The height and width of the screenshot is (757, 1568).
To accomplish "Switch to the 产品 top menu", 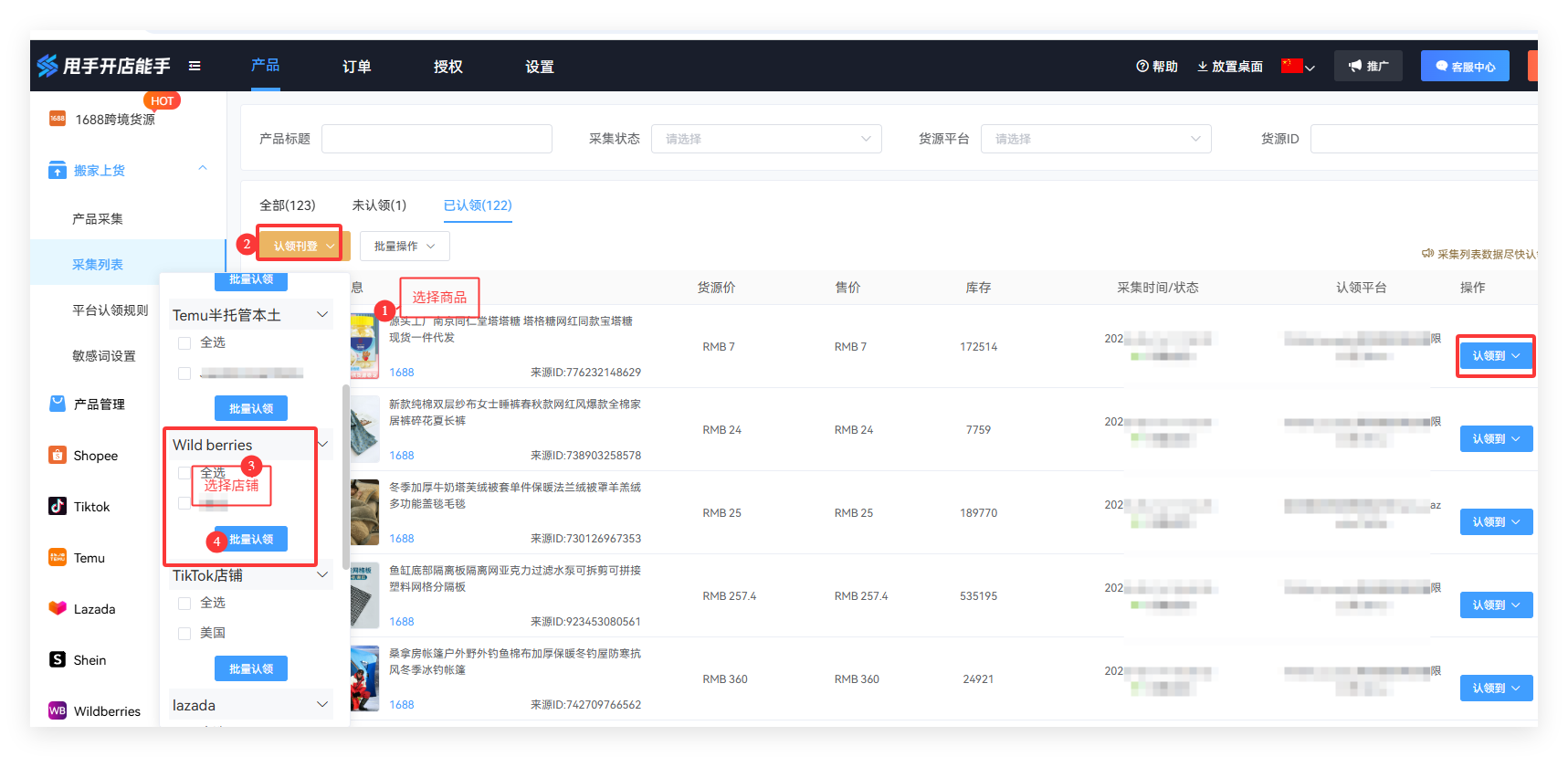I will click(x=266, y=66).
